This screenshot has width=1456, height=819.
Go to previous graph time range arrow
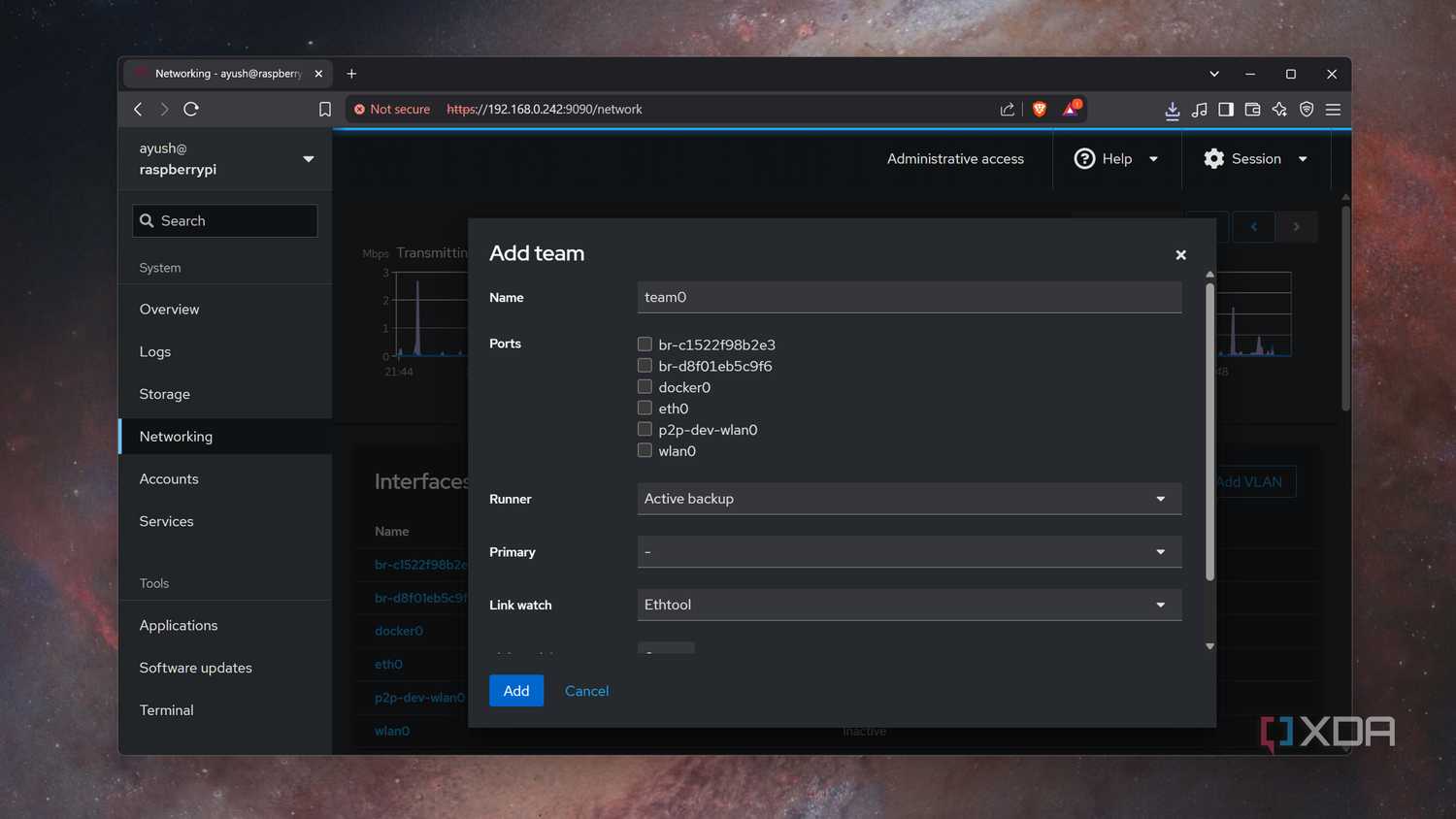click(1254, 227)
